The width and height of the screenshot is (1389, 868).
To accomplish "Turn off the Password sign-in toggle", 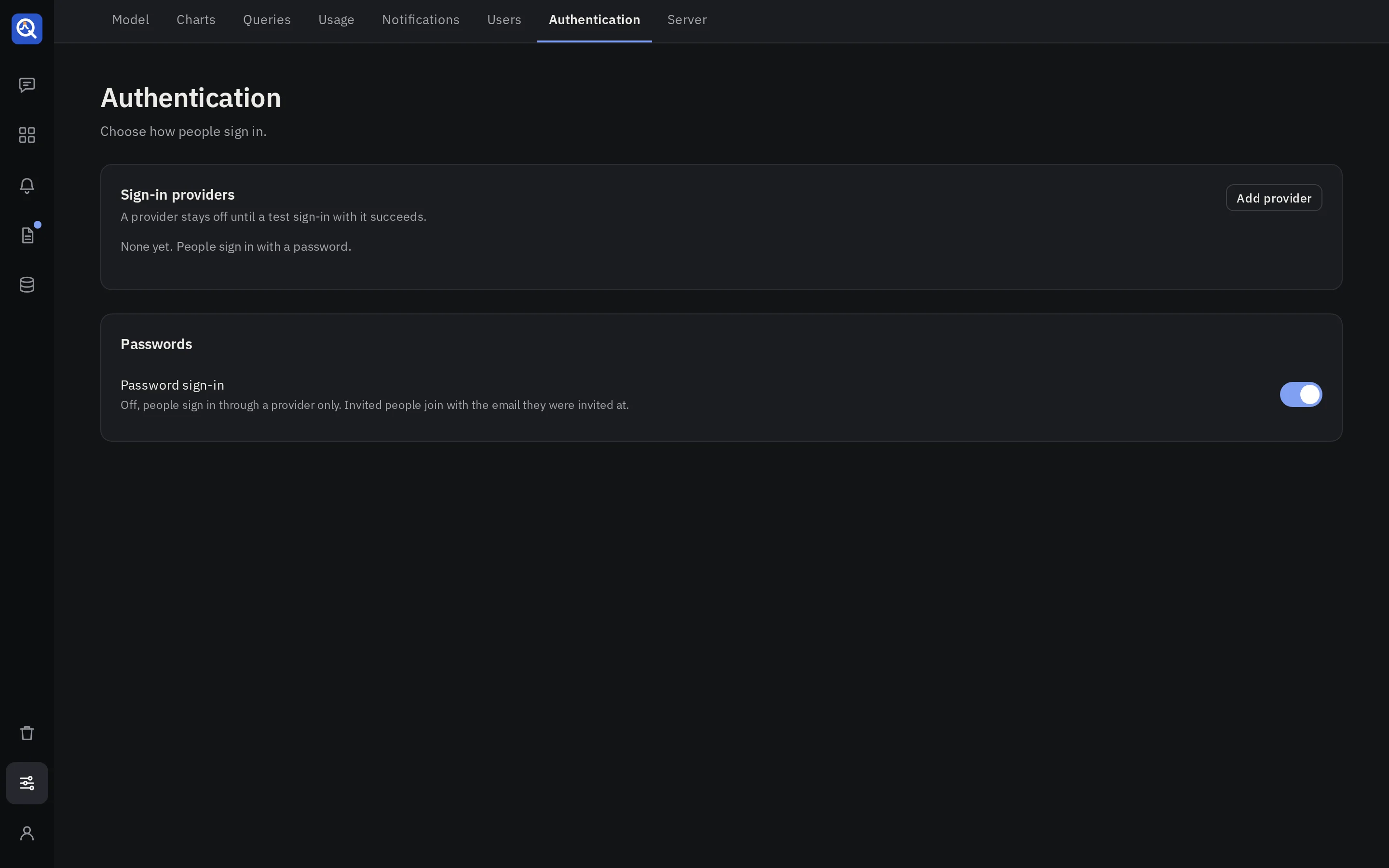I will (1301, 394).
